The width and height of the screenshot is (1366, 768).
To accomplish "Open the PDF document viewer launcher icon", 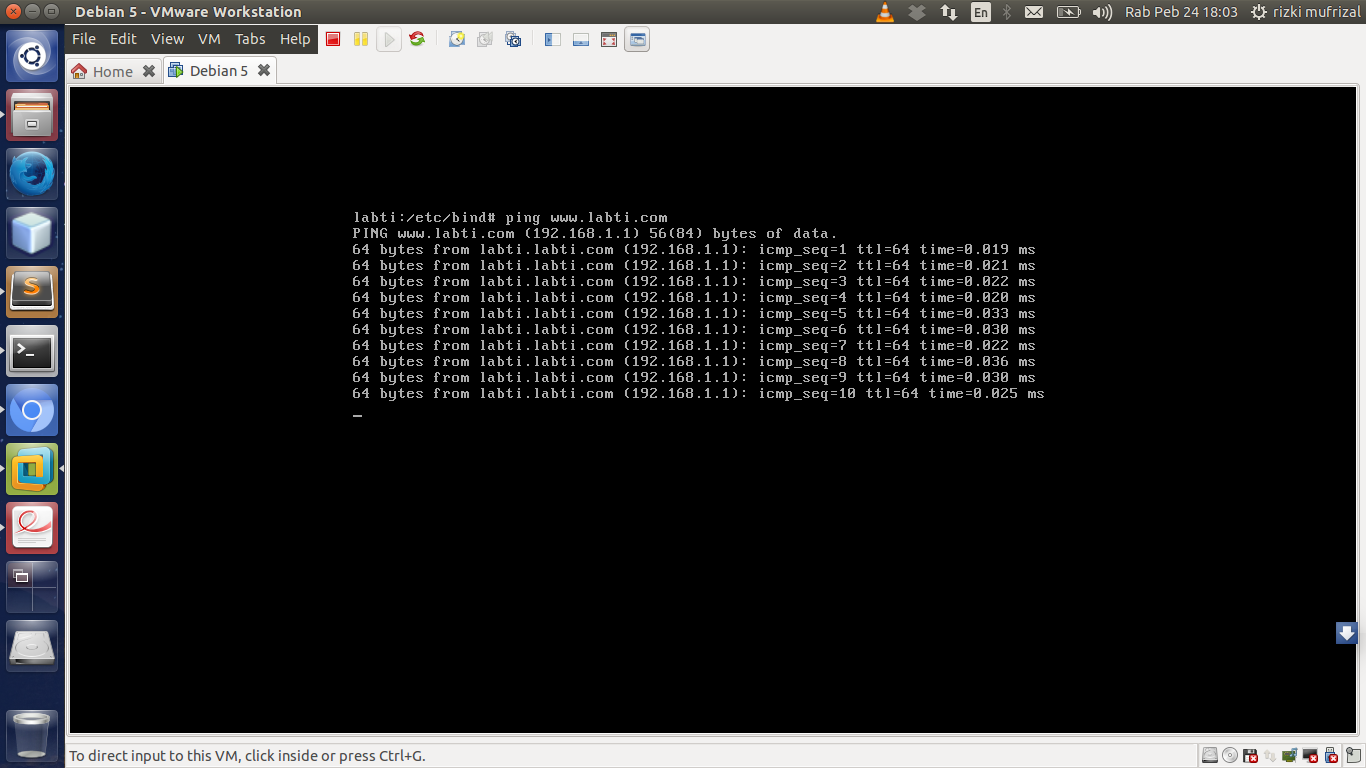I will pos(32,528).
